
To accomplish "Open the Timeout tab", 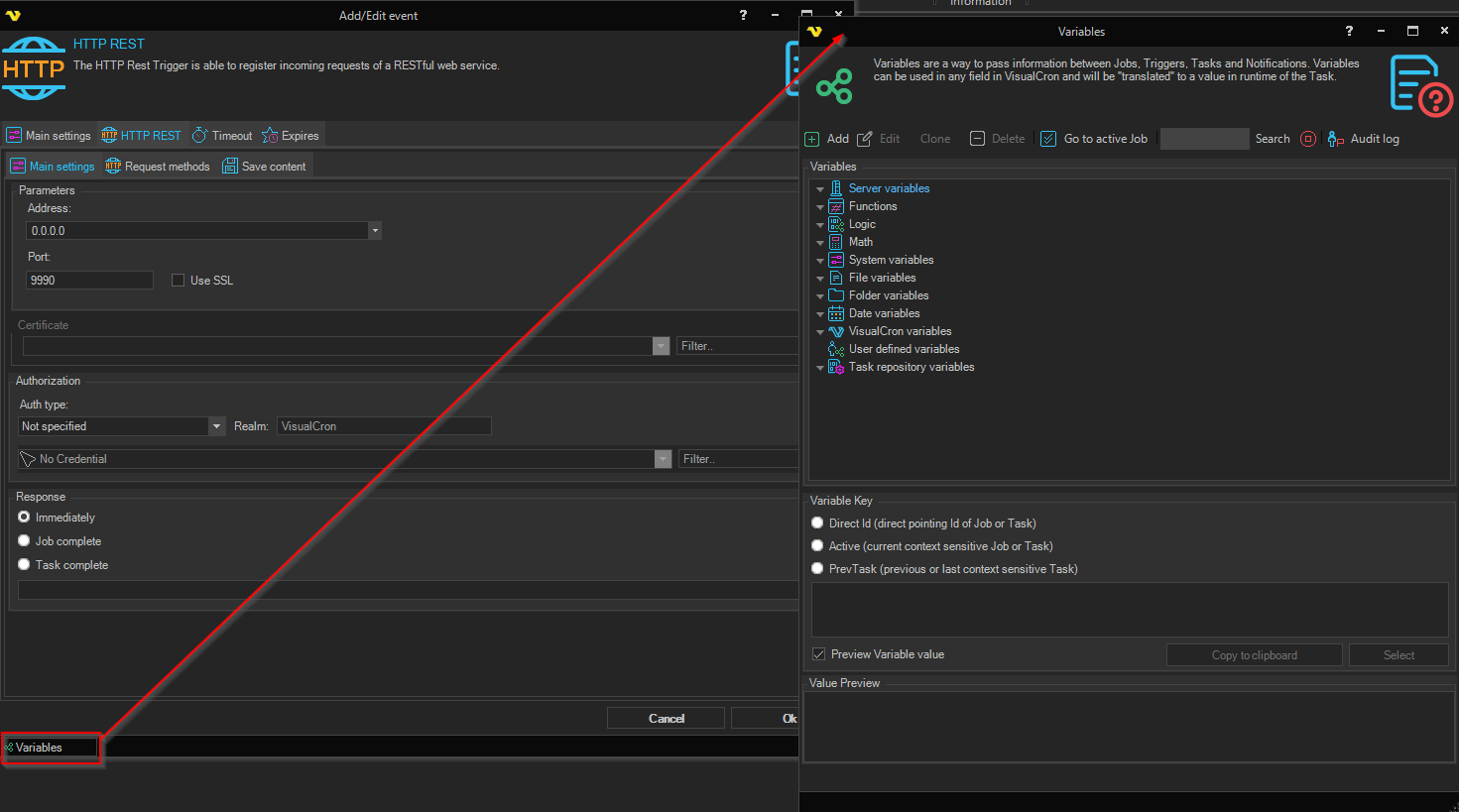I will coord(222,136).
